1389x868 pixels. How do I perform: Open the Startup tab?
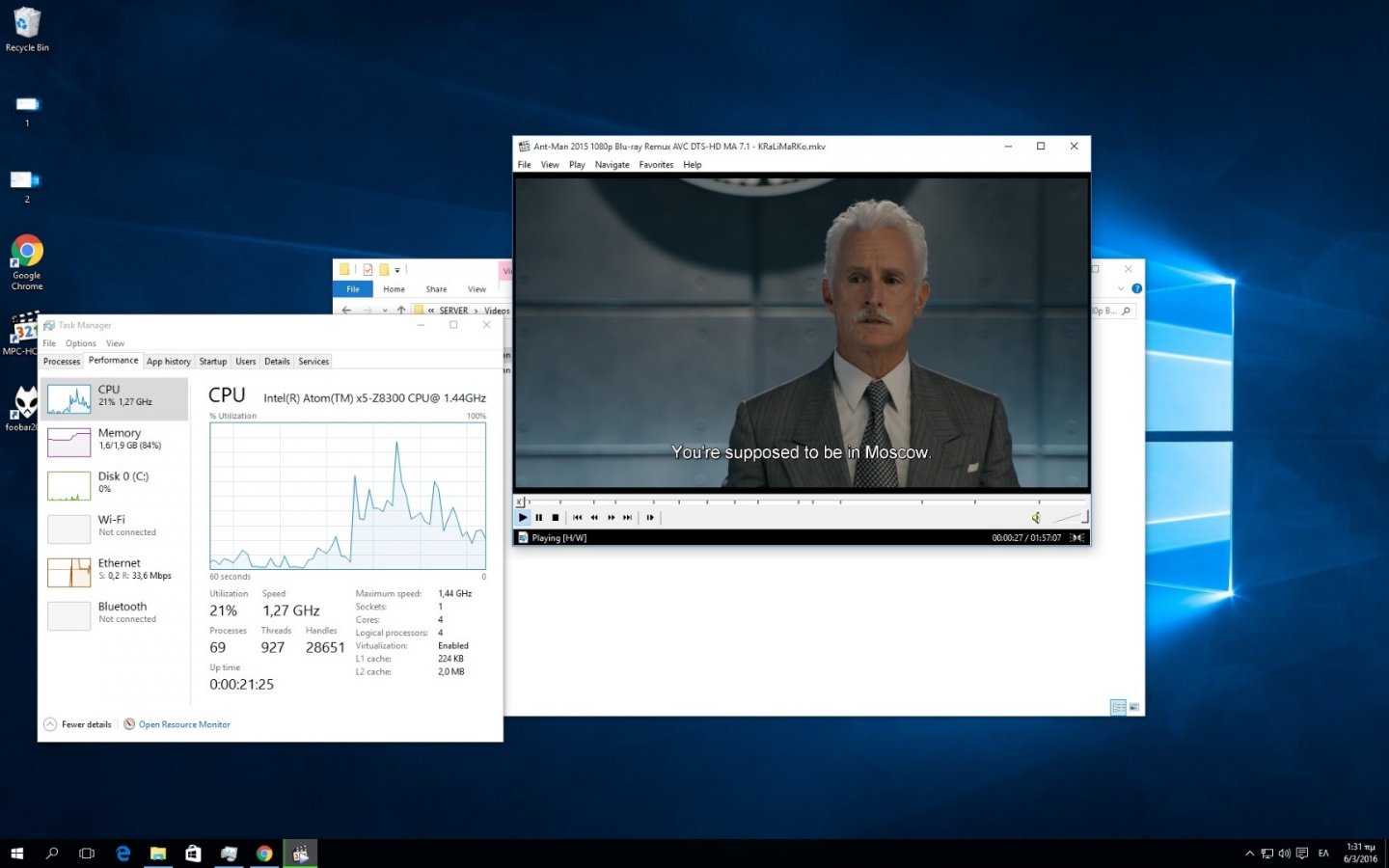(x=213, y=362)
